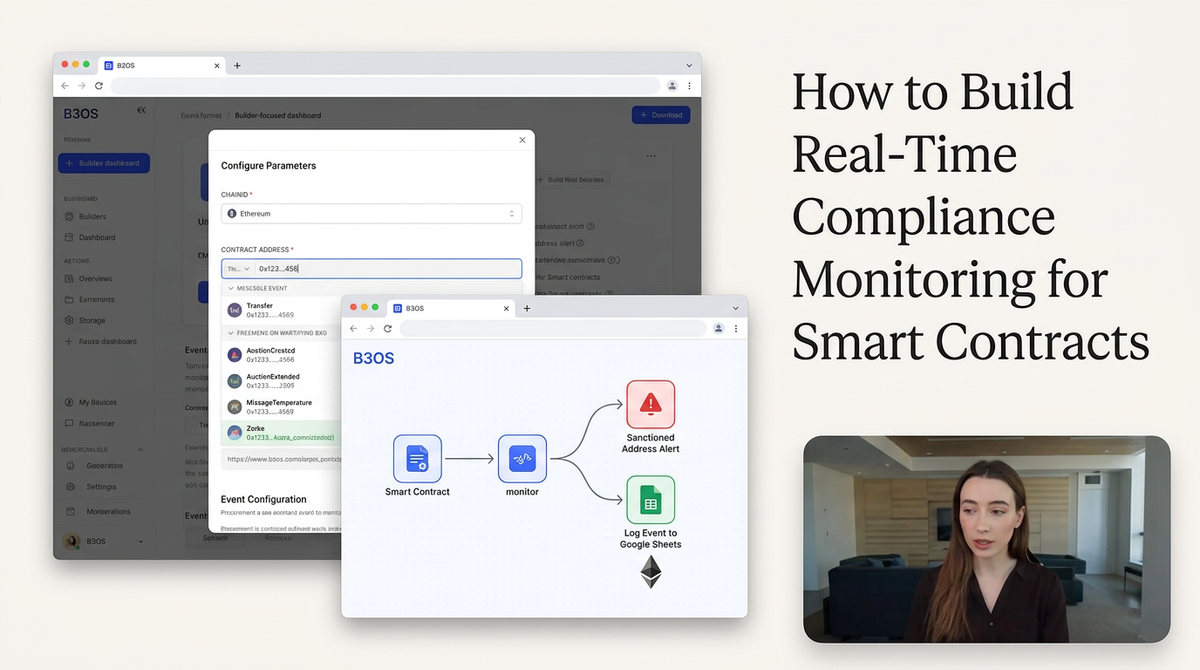Click the Transfer event icon
1200x670 pixels.
click(x=235, y=310)
